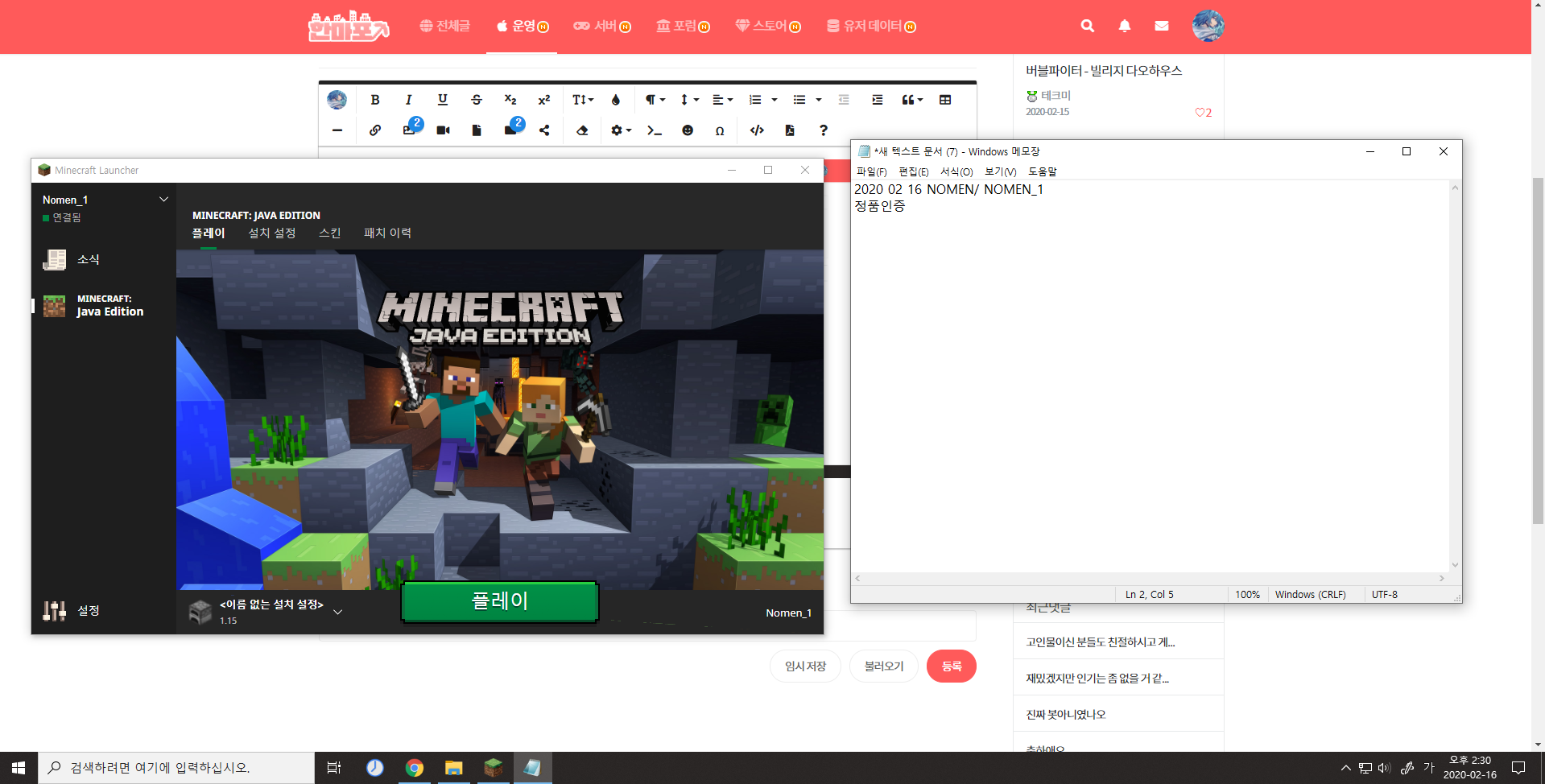The width and height of the screenshot is (1545, 784).
Task: Open the user profile avatar in header
Action: 1208,26
